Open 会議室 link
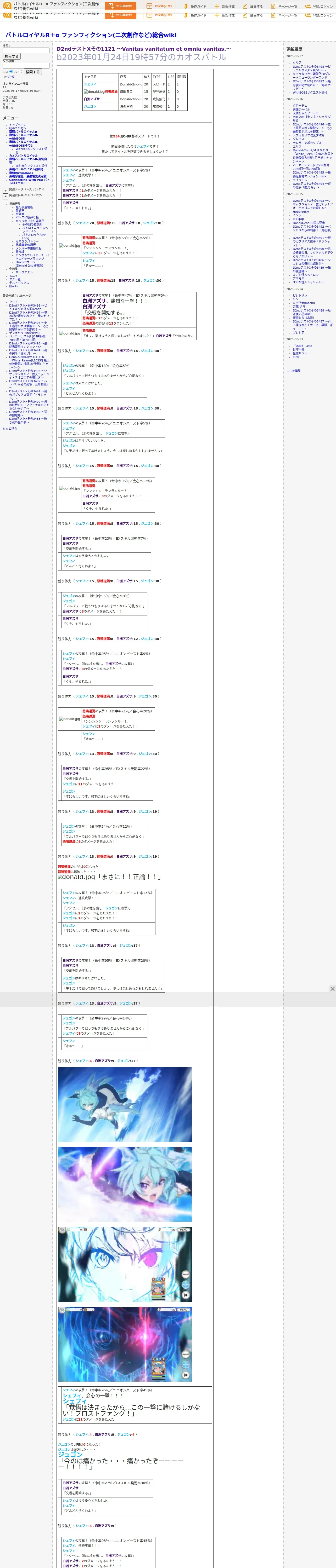 tap(20, 214)
